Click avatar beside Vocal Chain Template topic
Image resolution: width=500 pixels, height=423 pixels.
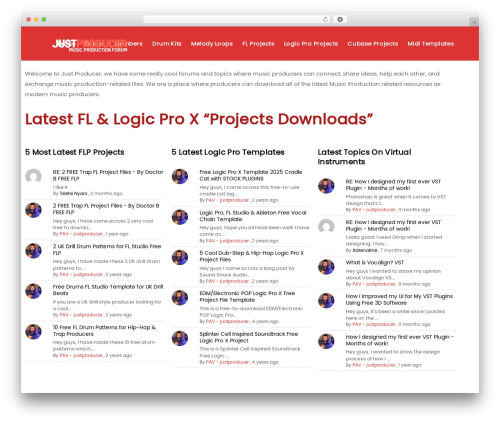tap(180, 217)
